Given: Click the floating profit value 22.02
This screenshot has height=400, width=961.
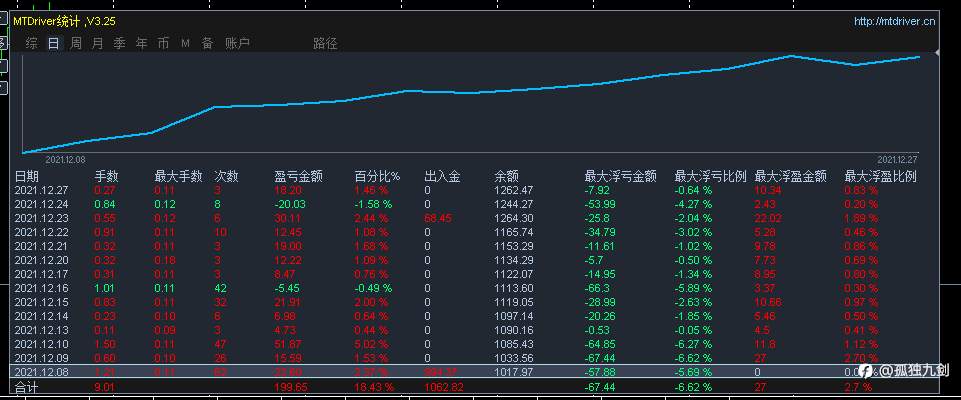Looking at the screenshot, I should click(x=768, y=218).
